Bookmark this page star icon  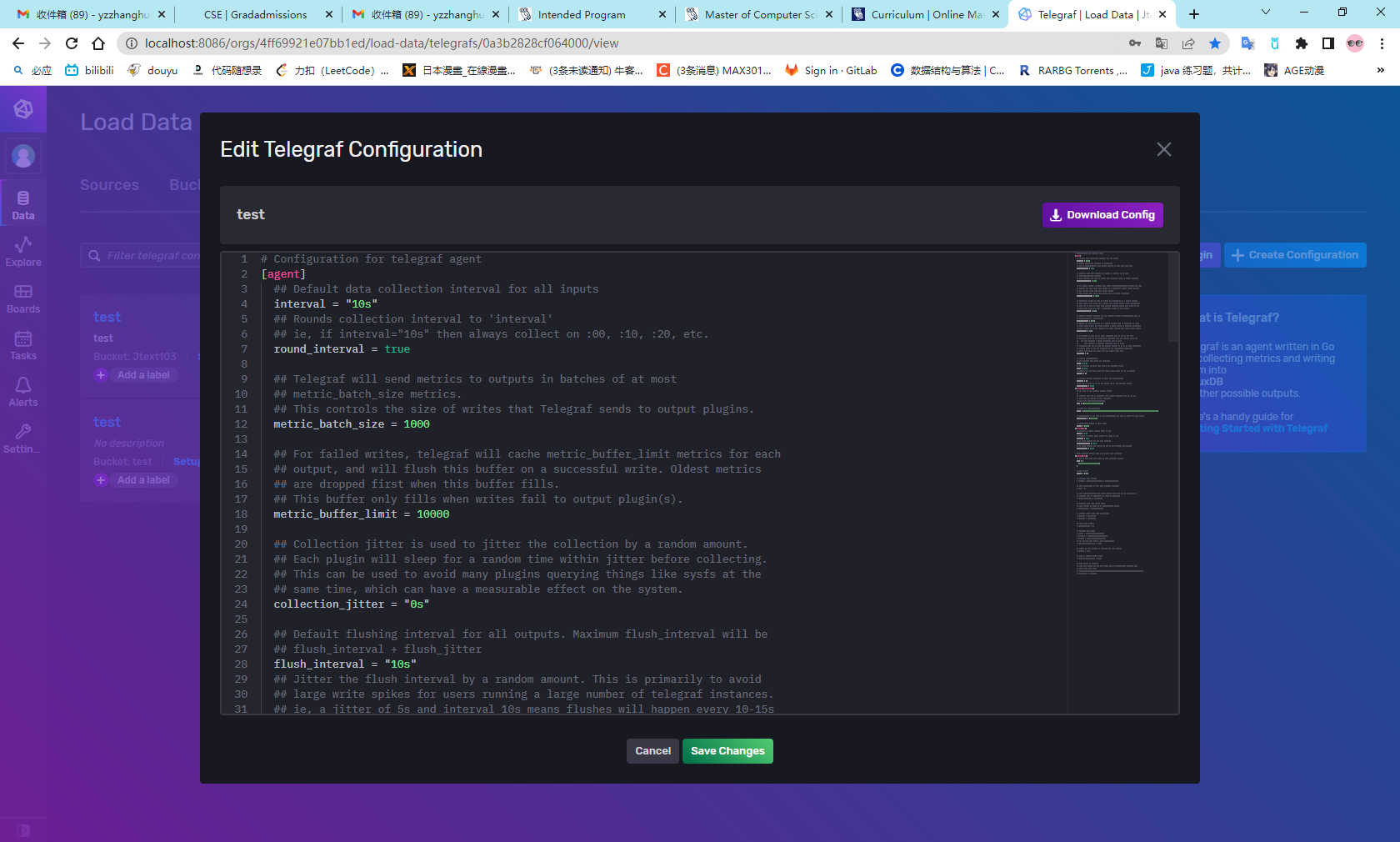click(x=1215, y=43)
